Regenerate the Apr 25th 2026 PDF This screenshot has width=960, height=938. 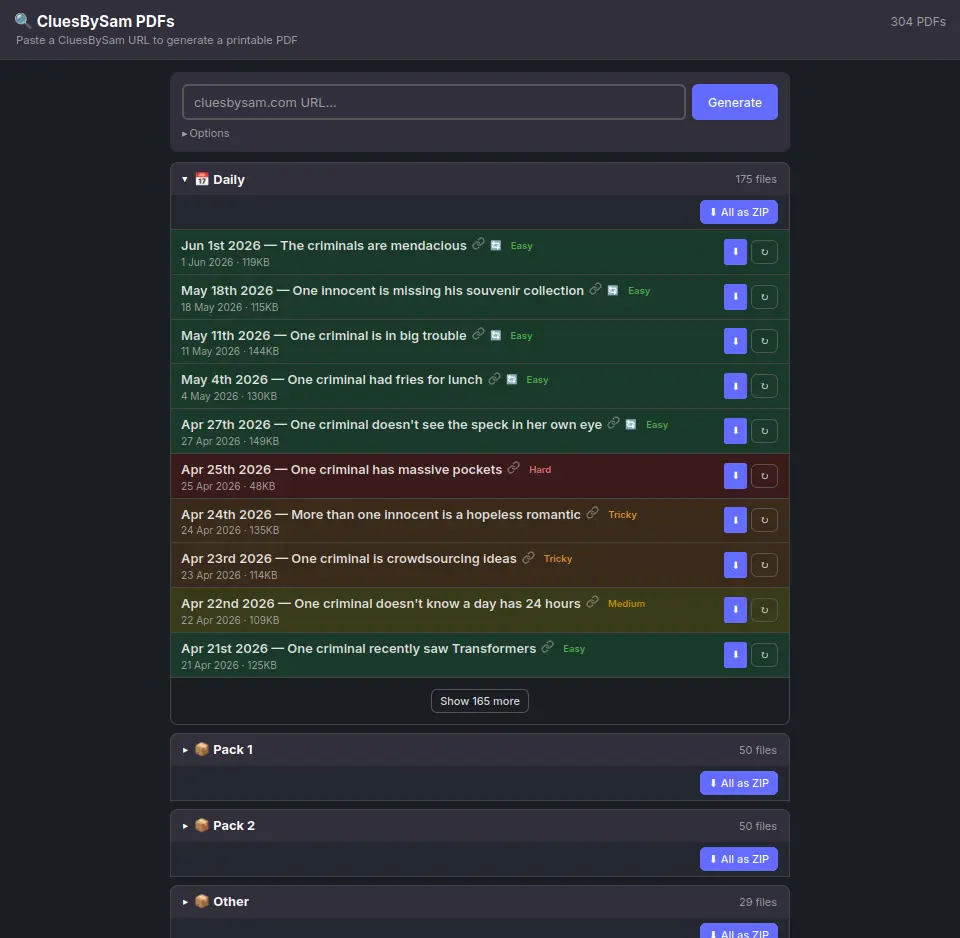click(x=764, y=476)
